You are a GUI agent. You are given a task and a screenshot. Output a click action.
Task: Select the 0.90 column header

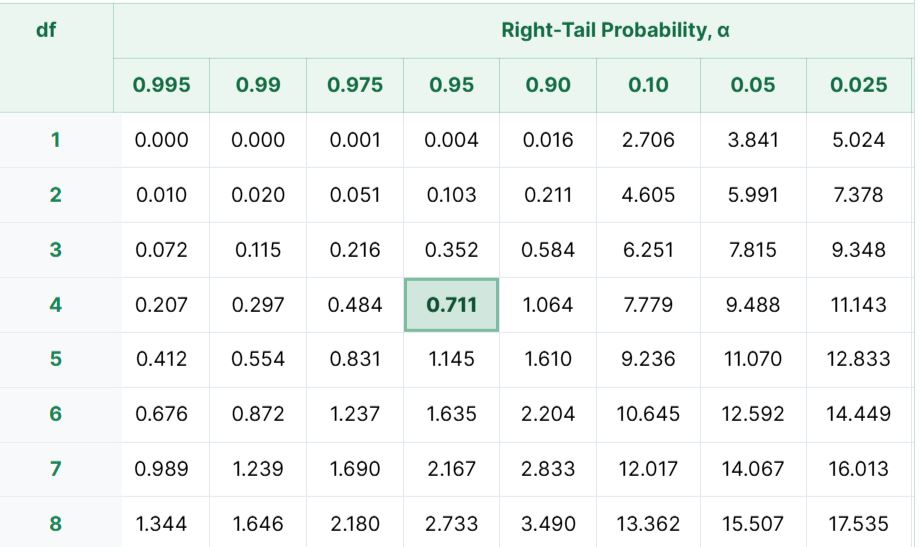click(548, 85)
